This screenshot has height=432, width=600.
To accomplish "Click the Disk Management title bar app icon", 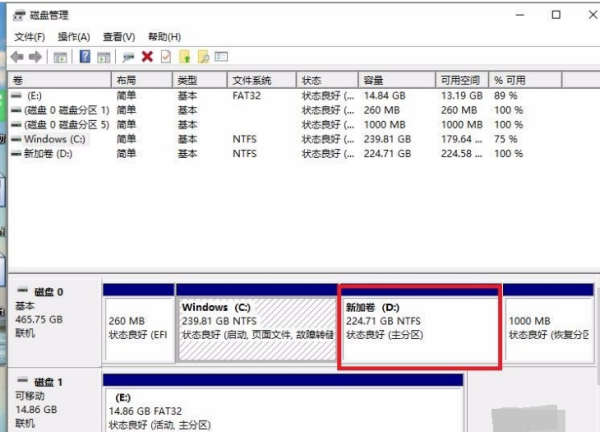I will point(20,16).
